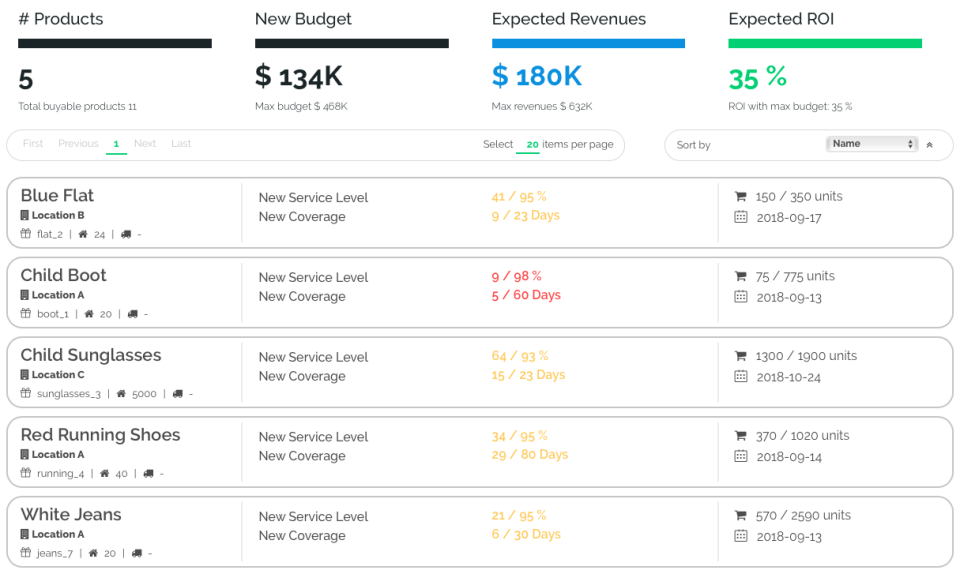This screenshot has width=960, height=574.
Task: Click truck icon in White Jeans row
Action: [137, 553]
